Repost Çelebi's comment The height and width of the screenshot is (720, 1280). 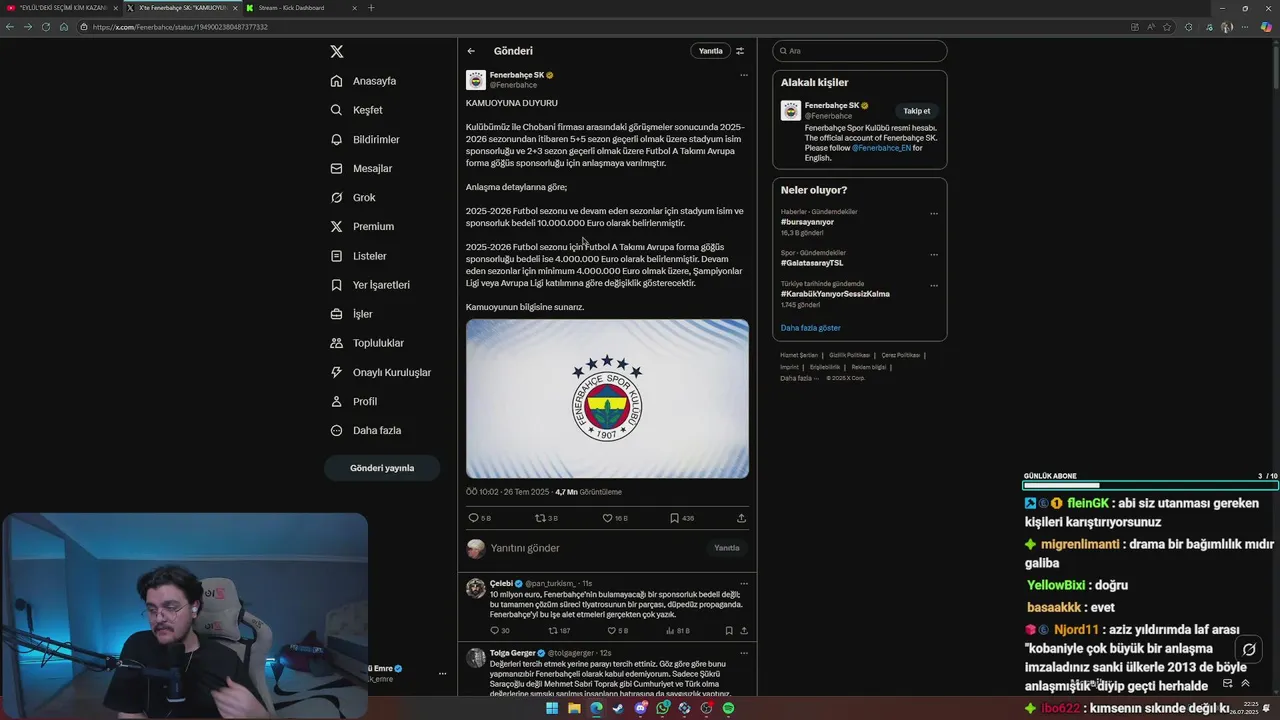click(x=553, y=631)
